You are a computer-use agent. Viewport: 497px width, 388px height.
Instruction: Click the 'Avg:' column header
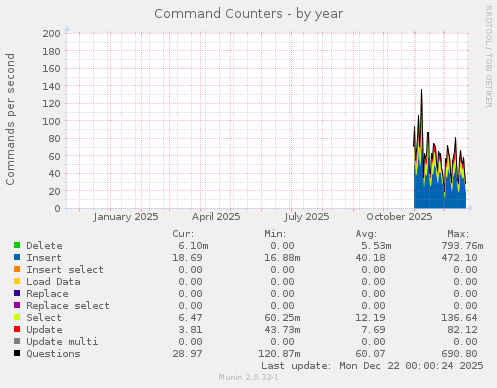[x=366, y=234]
